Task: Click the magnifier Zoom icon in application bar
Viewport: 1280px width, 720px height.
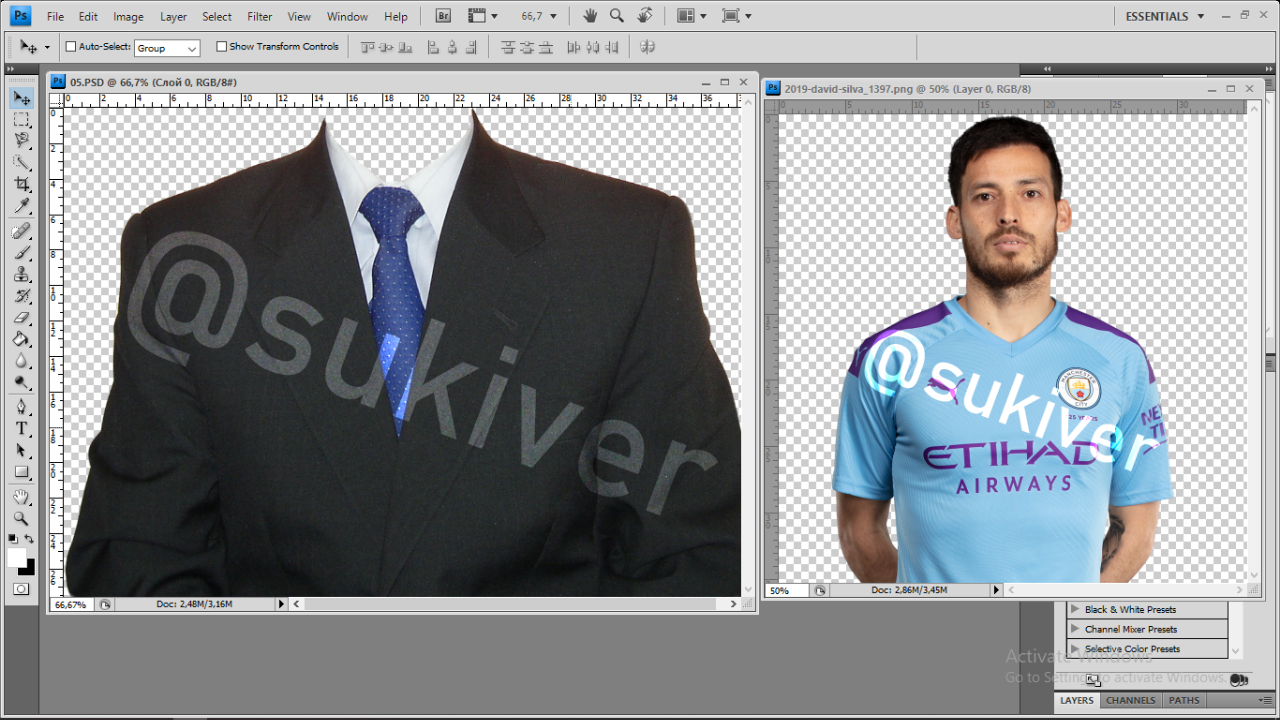Action: [617, 16]
